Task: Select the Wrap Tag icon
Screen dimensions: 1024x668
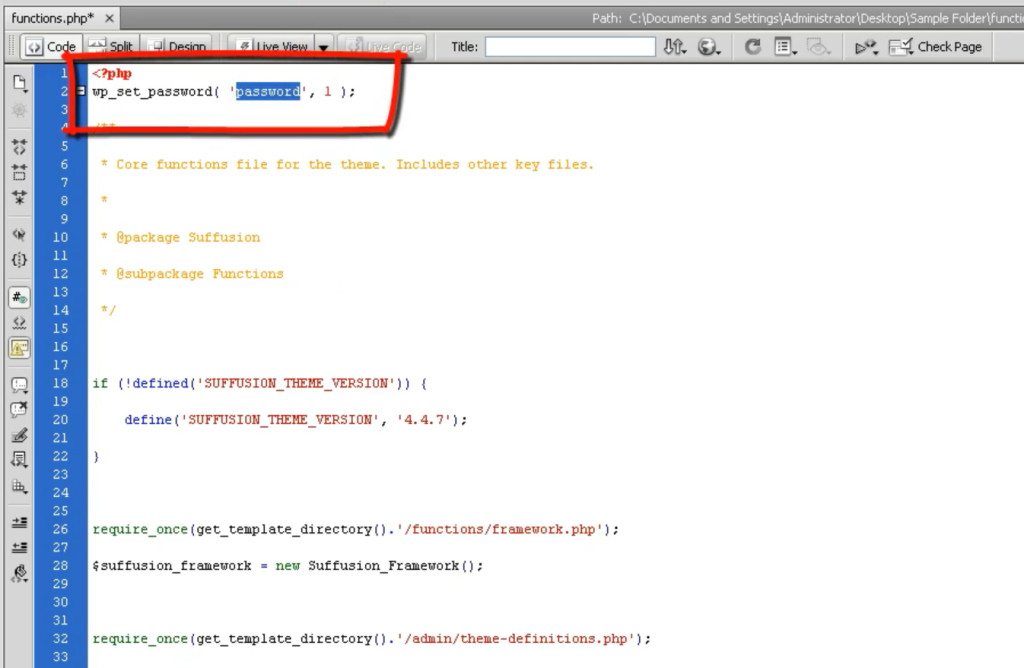Action: pyautogui.click(x=18, y=434)
